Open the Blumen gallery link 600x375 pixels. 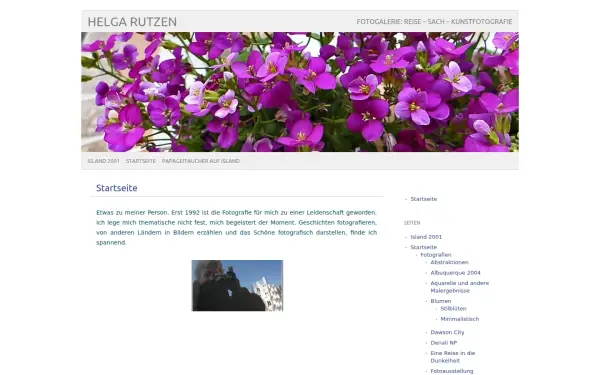tap(440, 301)
